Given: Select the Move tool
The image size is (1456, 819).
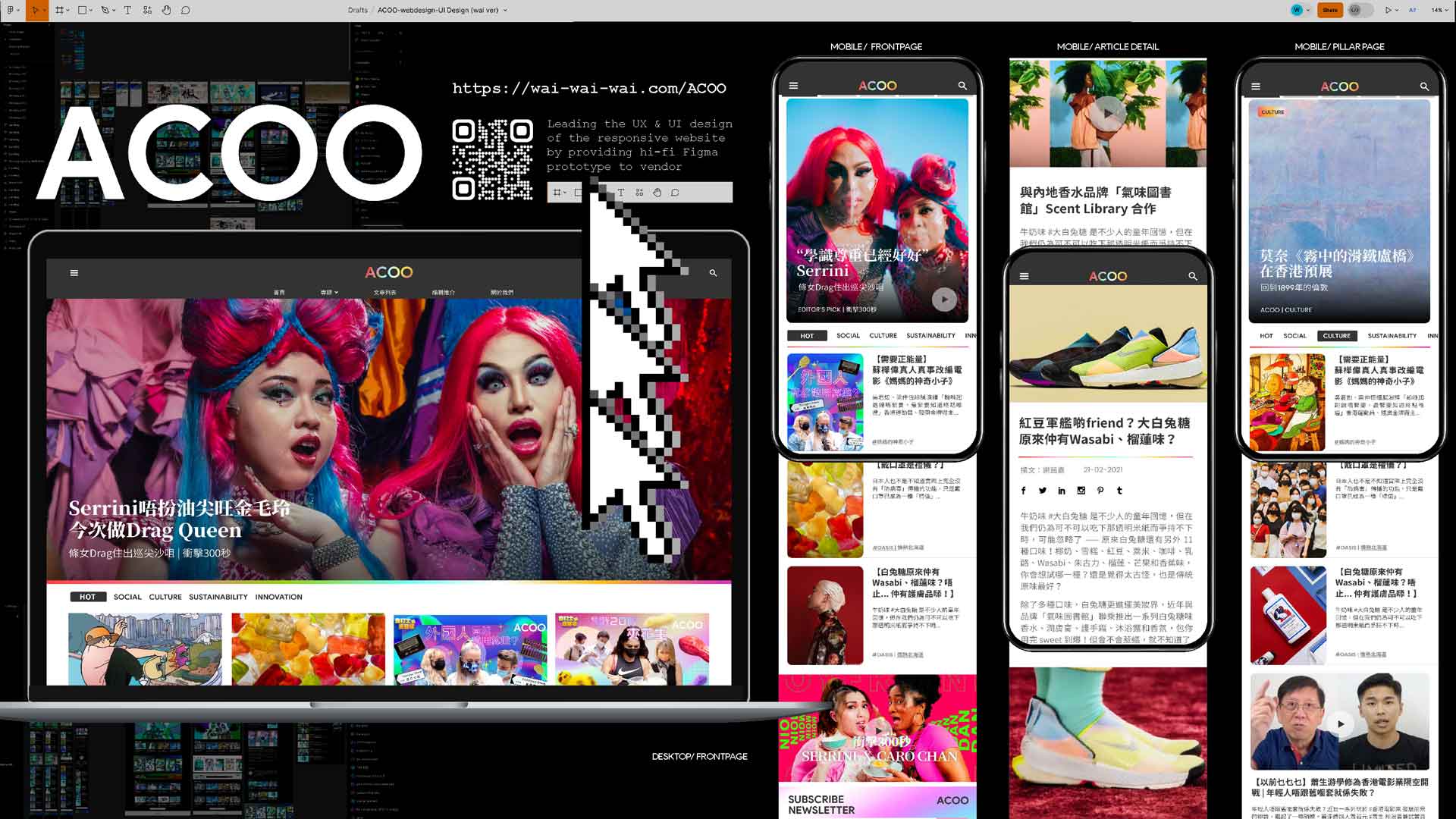Looking at the screenshot, I should [35, 11].
